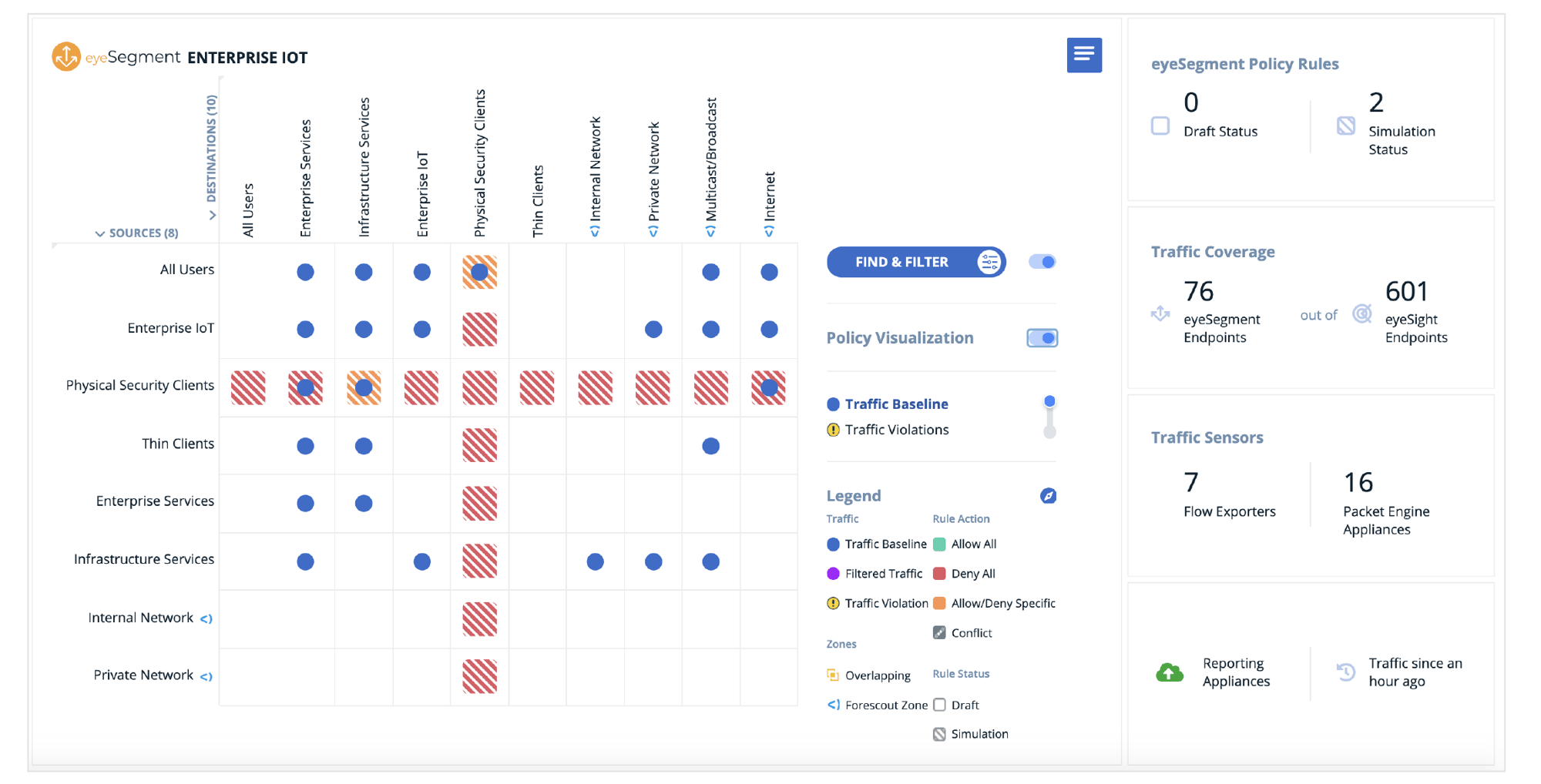The height and width of the screenshot is (784, 1541).
Task: Click the eyeSegment Endpoints icon in Traffic Coverage
Action: click(1160, 313)
